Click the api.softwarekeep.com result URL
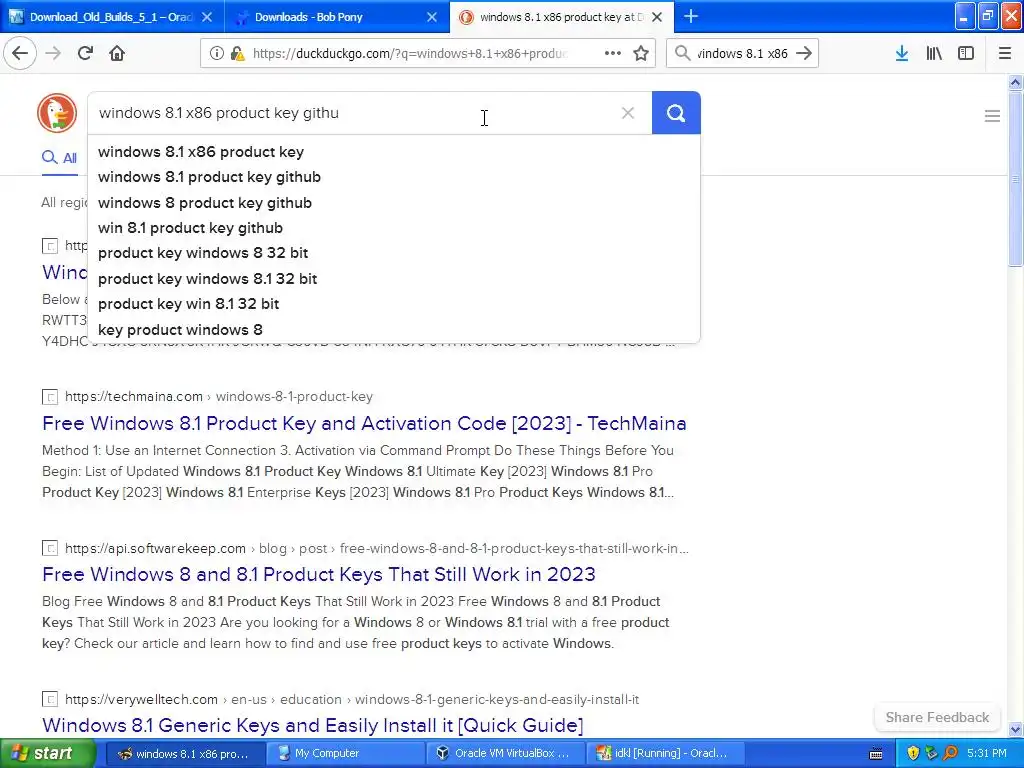 (x=376, y=548)
